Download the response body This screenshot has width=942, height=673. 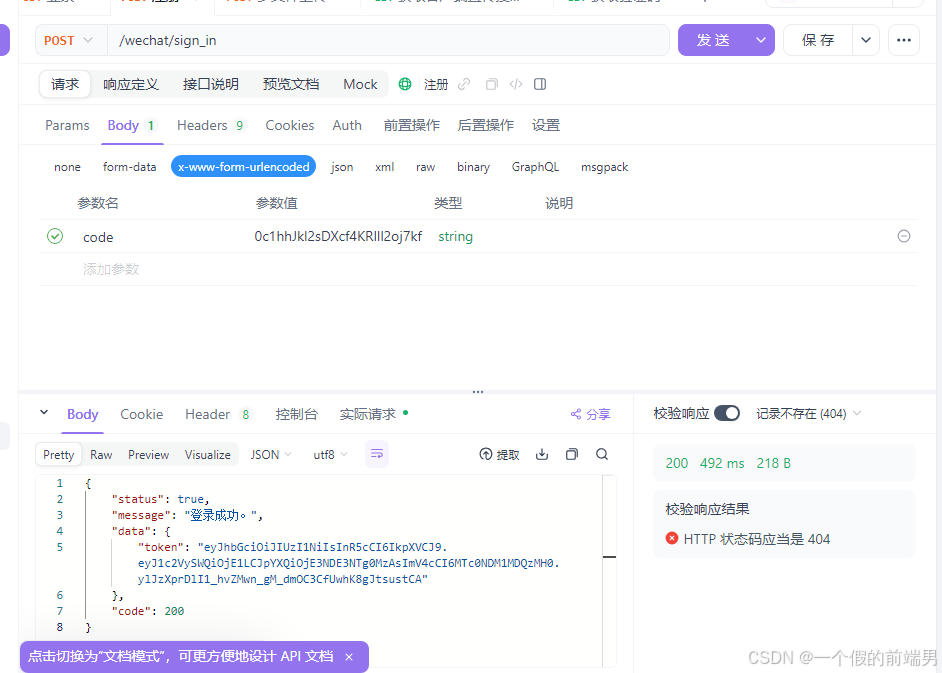point(542,454)
